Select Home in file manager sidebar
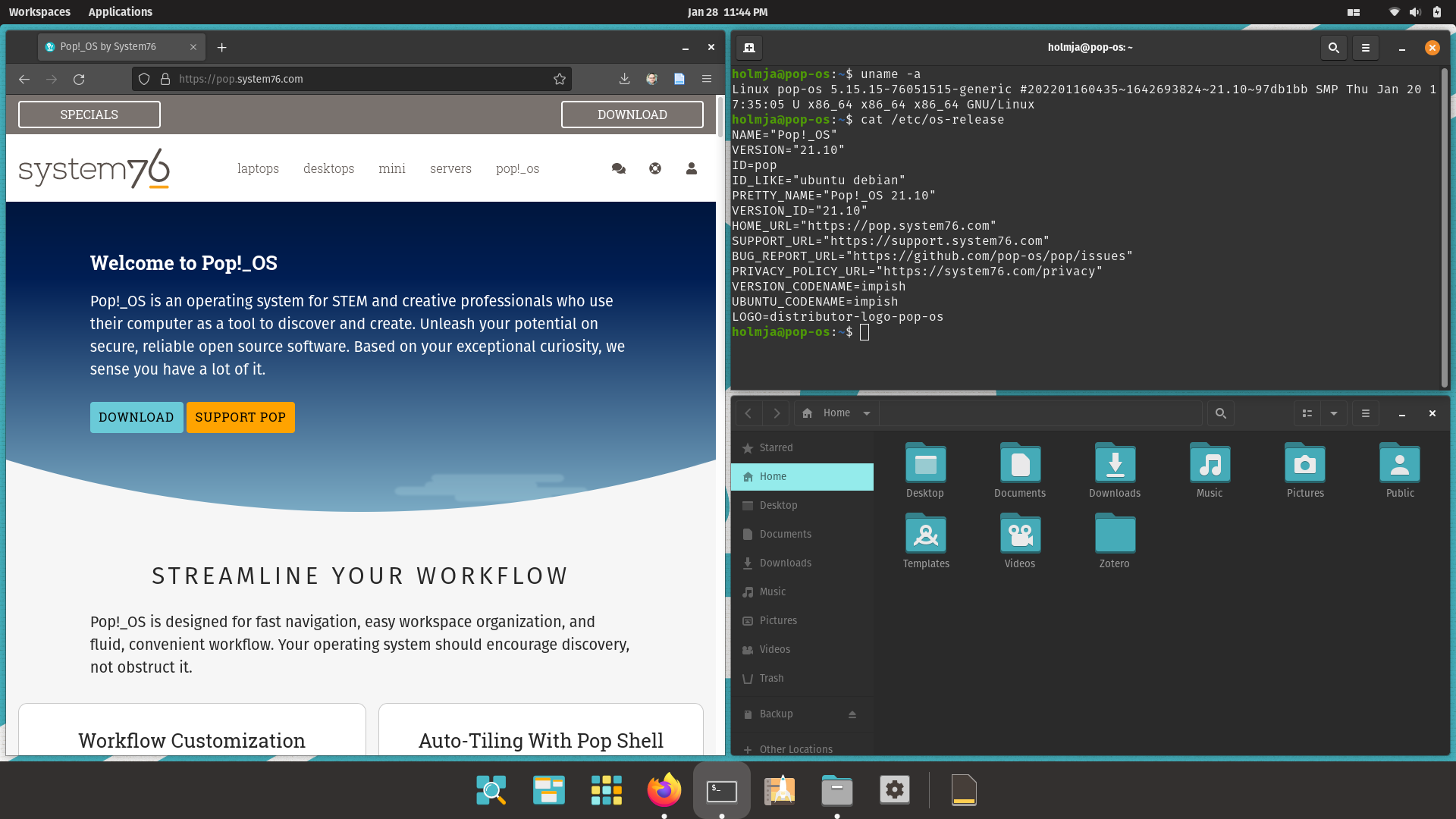Image resolution: width=1456 pixels, height=819 pixels. 802,477
